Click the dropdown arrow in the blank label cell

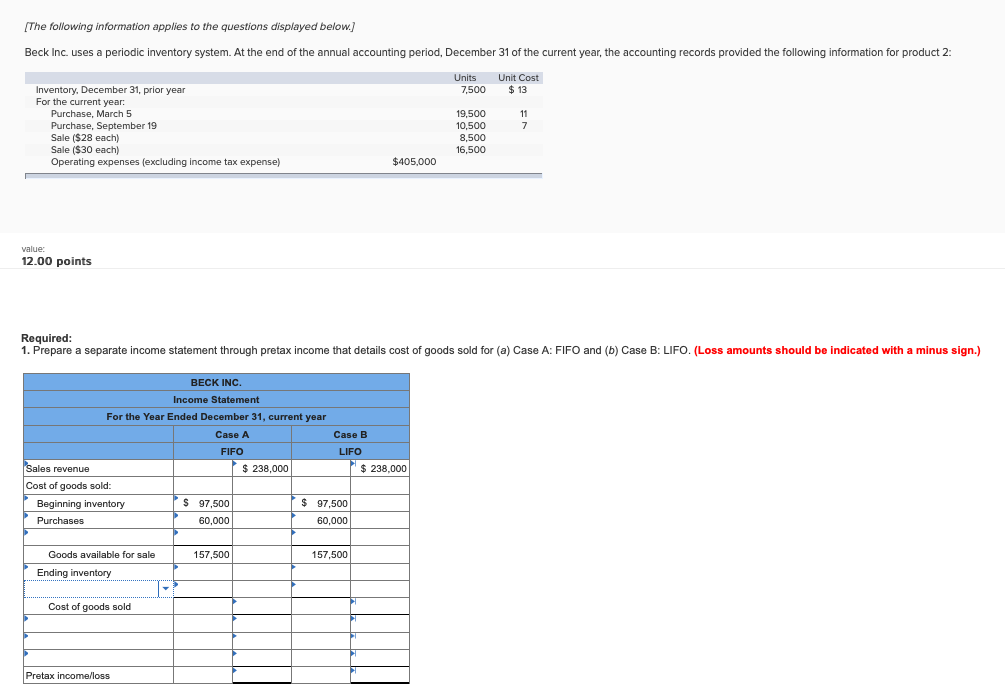(x=165, y=588)
